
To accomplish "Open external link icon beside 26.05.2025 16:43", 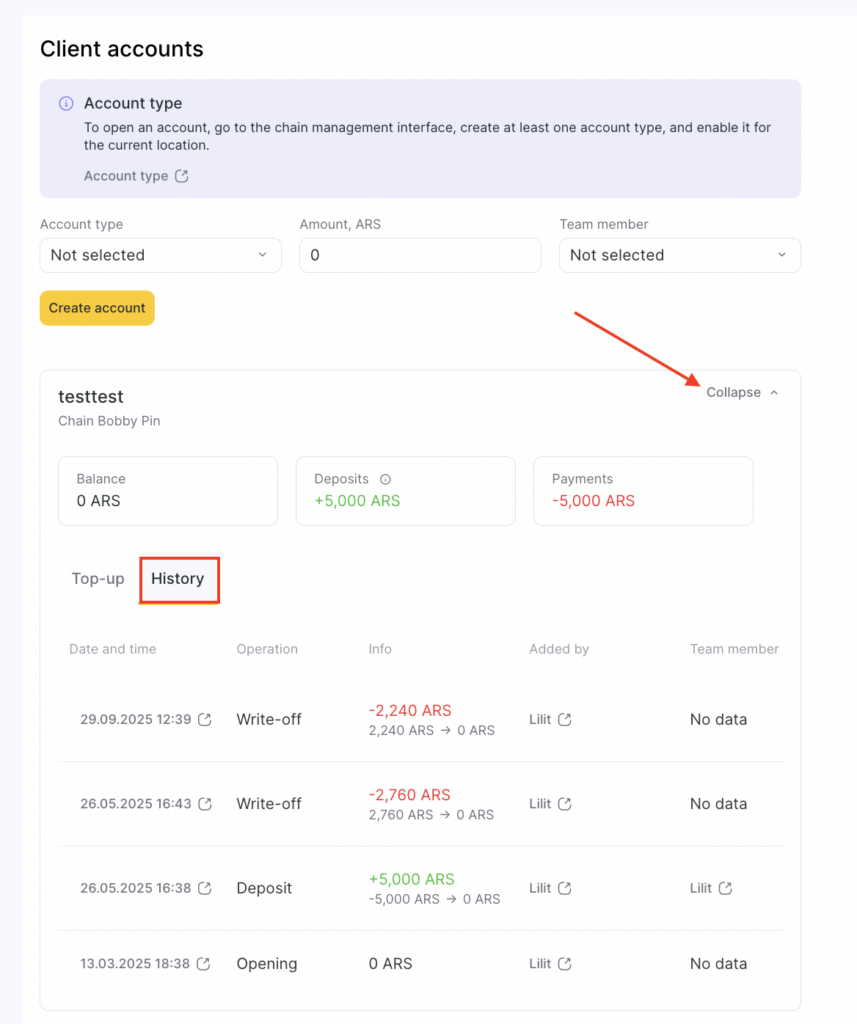I will pyautogui.click(x=205, y=804).
